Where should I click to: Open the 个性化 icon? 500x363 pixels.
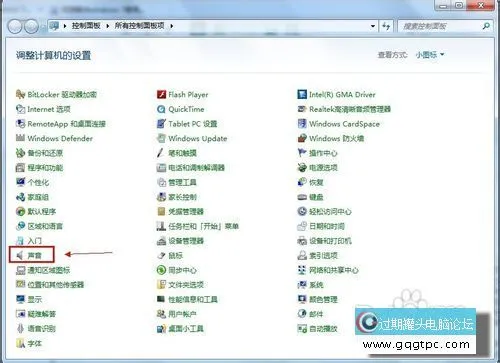point(20,182)
